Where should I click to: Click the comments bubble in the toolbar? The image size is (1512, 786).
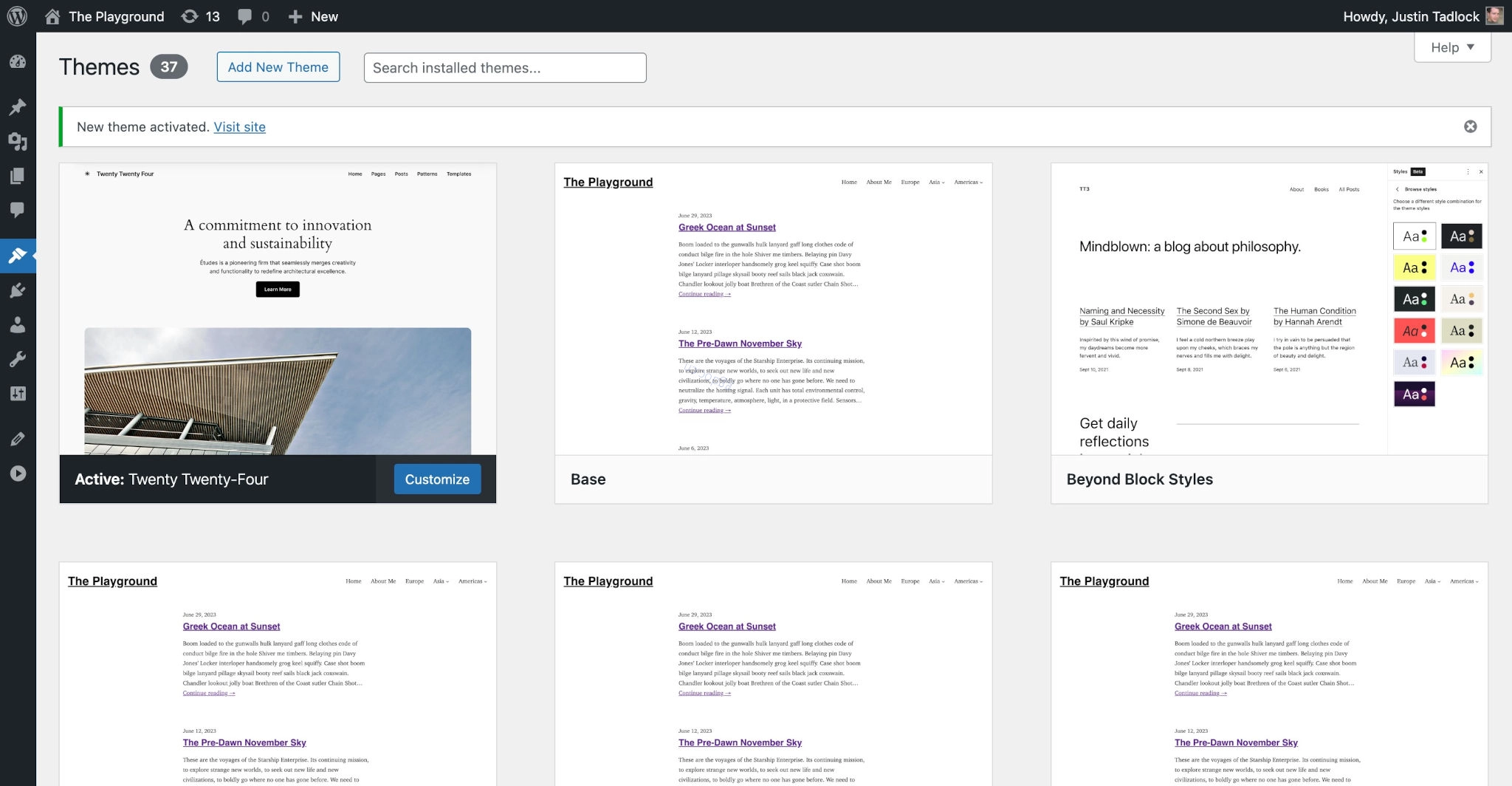(x=253, y=16)
